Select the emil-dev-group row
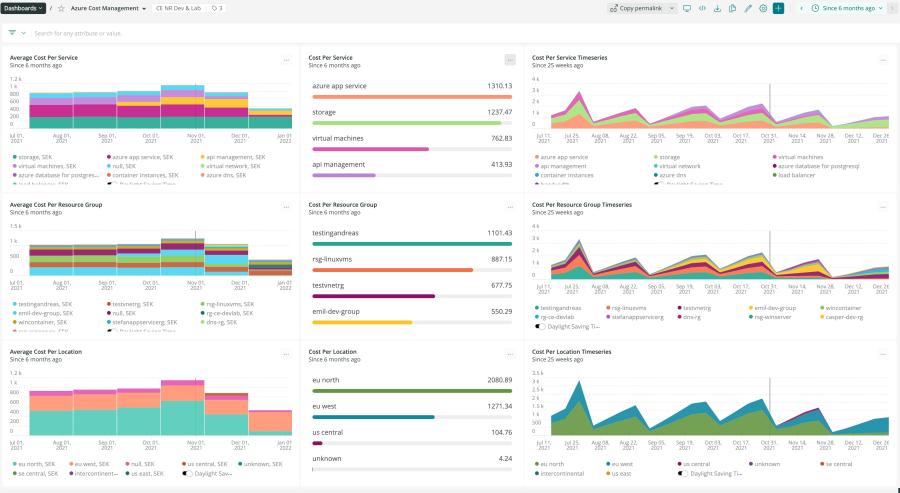The image size is (900, 493). [x=412, y=316]
